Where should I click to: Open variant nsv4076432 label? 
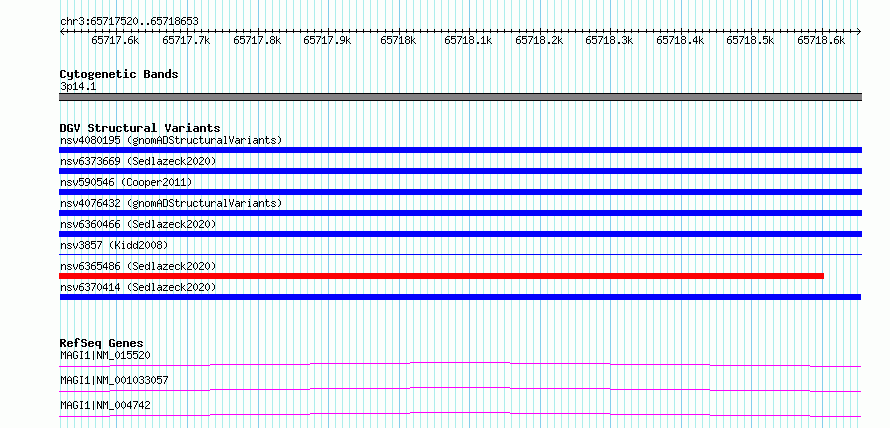(171, 203)
